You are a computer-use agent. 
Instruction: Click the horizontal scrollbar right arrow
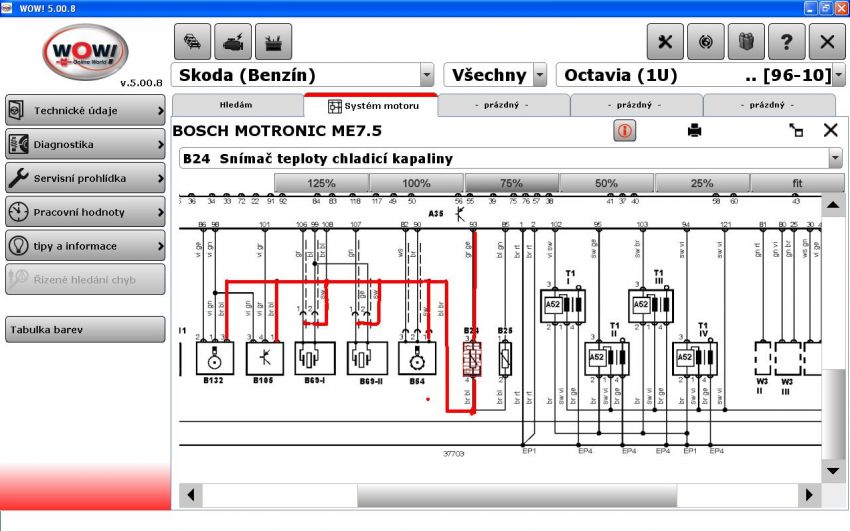click(x=808, y=495)
